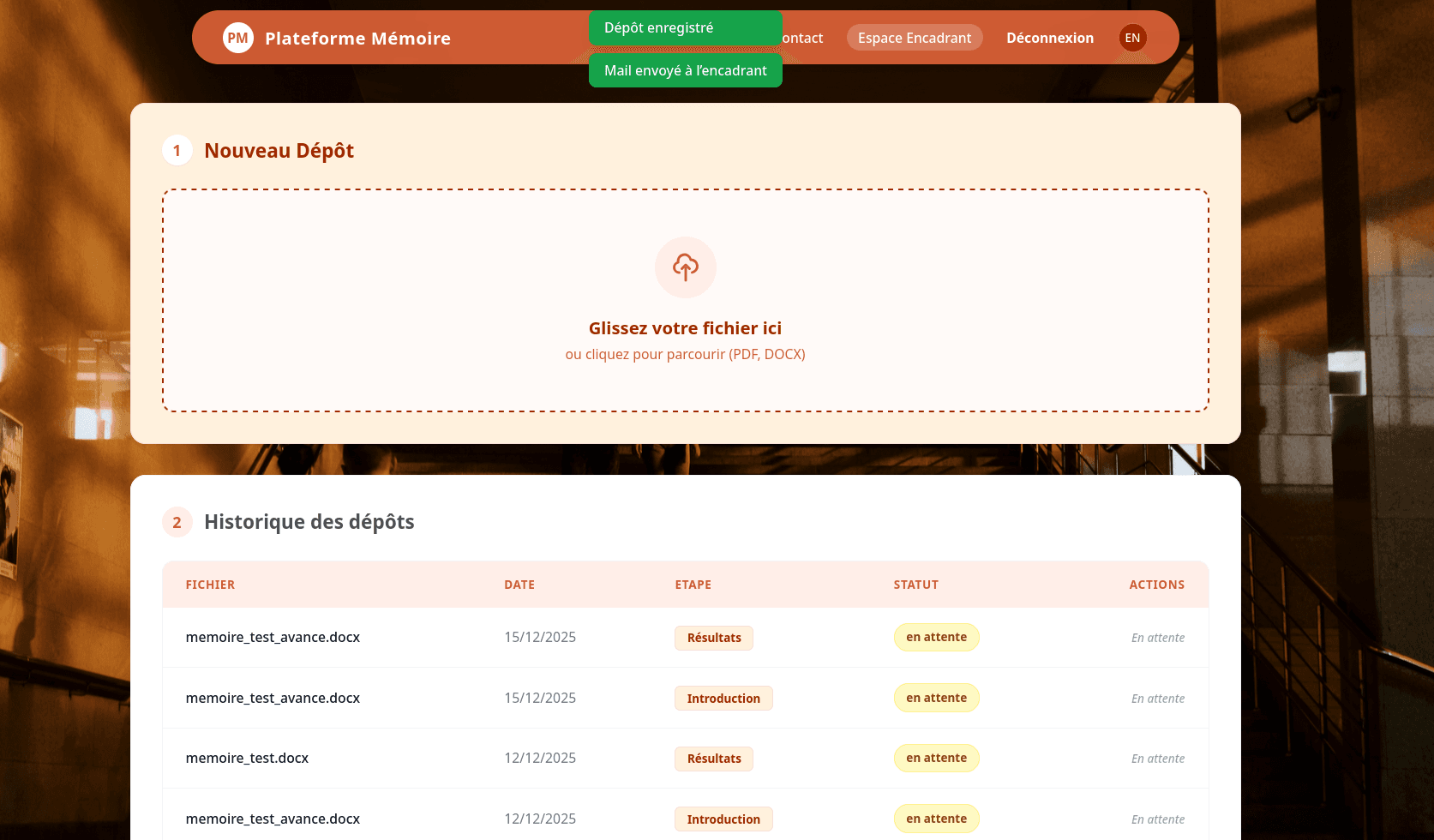Switch language with the EN button
The image size is (1434, 840).
click(x=1132, y=38)
